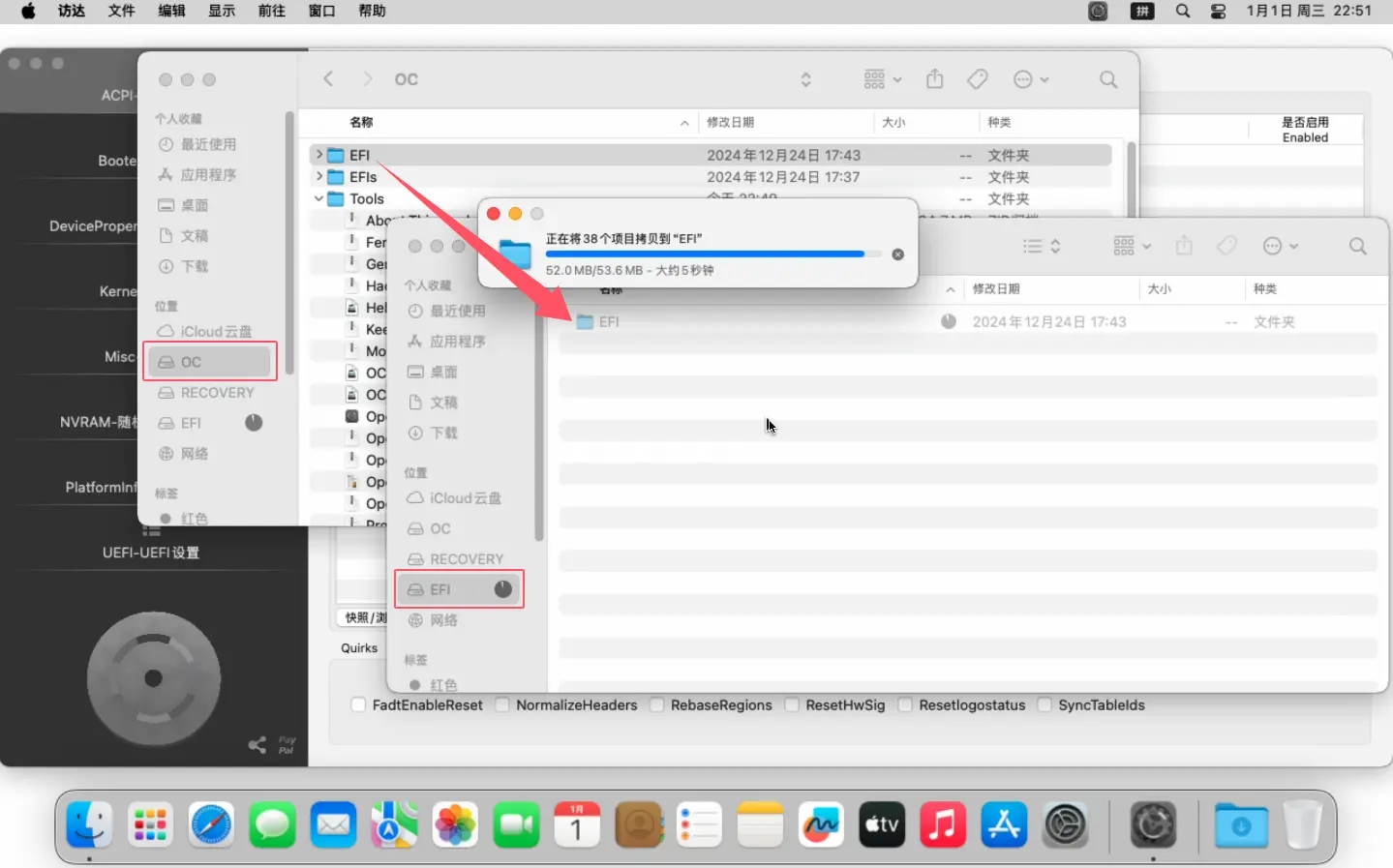Click tag icon in OC Finder toolbar
The height and width of the screenshot is (868, 1393).
[978, 79]
